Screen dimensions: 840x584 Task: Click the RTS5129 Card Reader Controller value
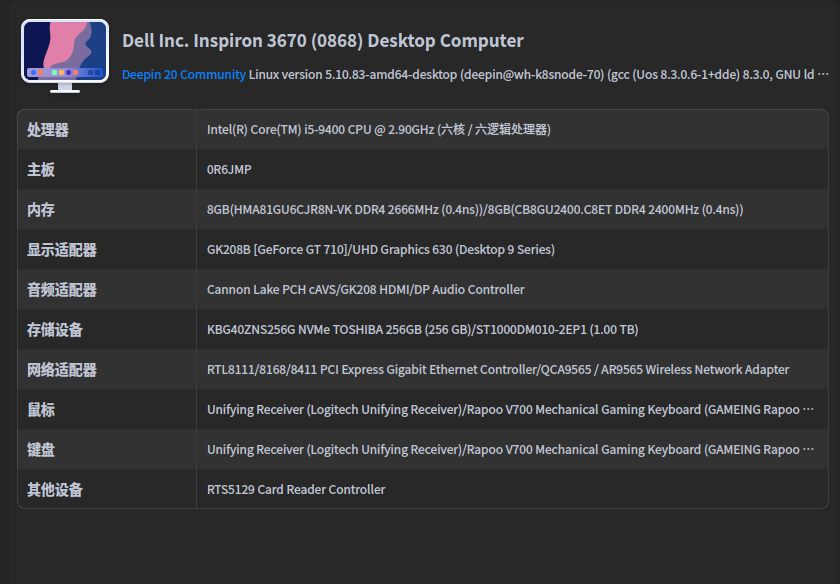[x=296, y=490]
